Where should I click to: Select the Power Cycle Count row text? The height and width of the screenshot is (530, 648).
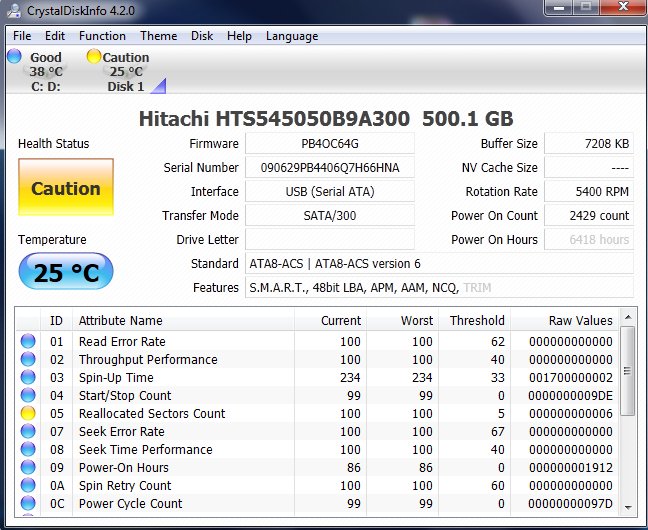coord(130,504)
